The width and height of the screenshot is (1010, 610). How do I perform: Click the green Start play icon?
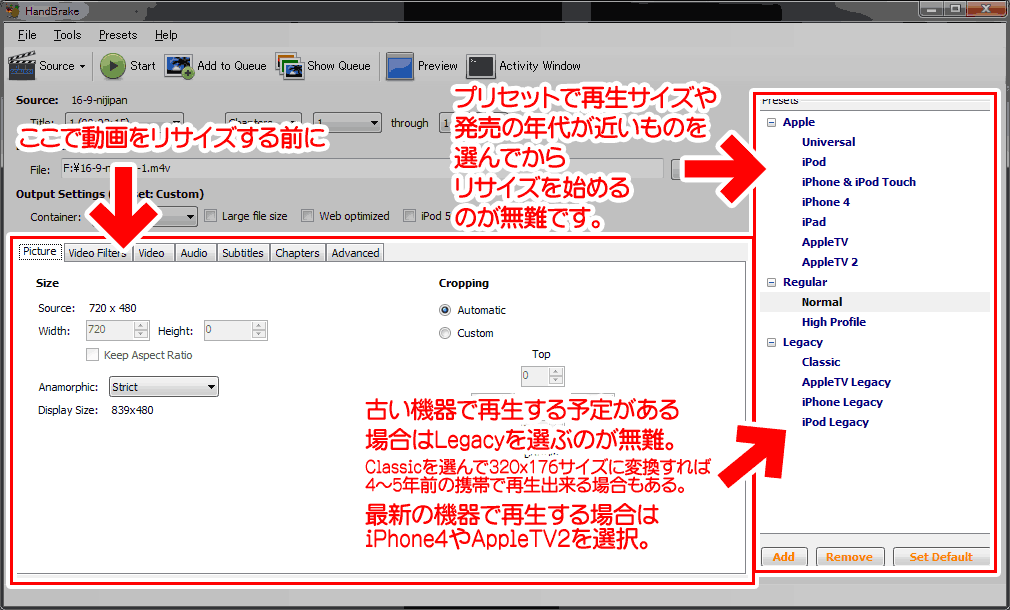tap(113, 66)
